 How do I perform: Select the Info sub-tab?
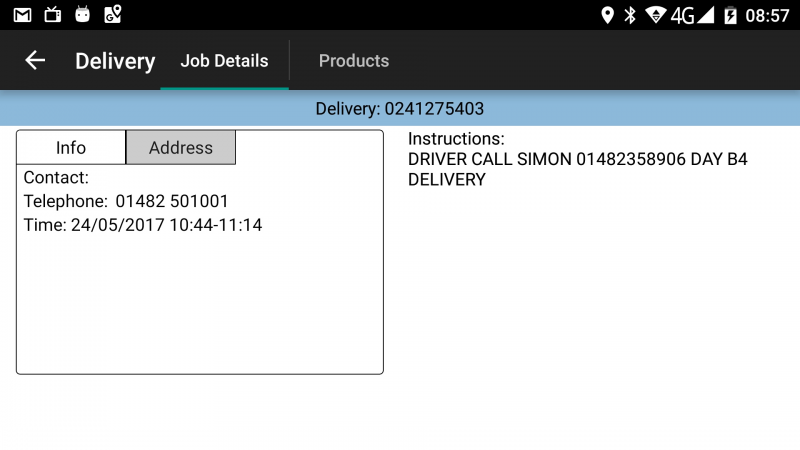(71, 147)
